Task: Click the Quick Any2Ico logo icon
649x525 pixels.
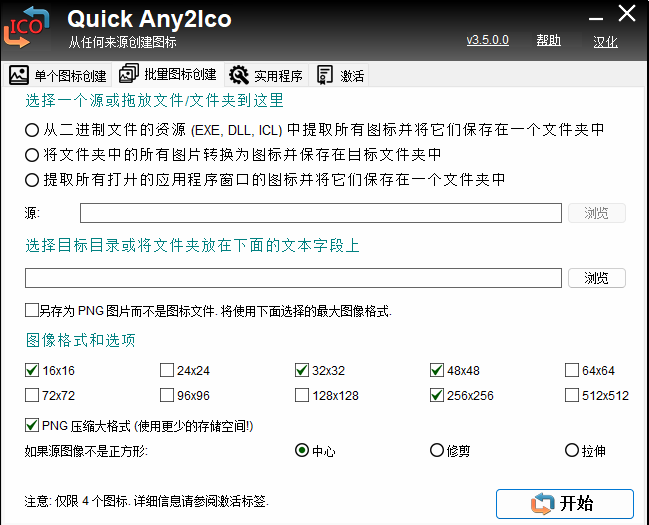Action: tap(26, 28)
